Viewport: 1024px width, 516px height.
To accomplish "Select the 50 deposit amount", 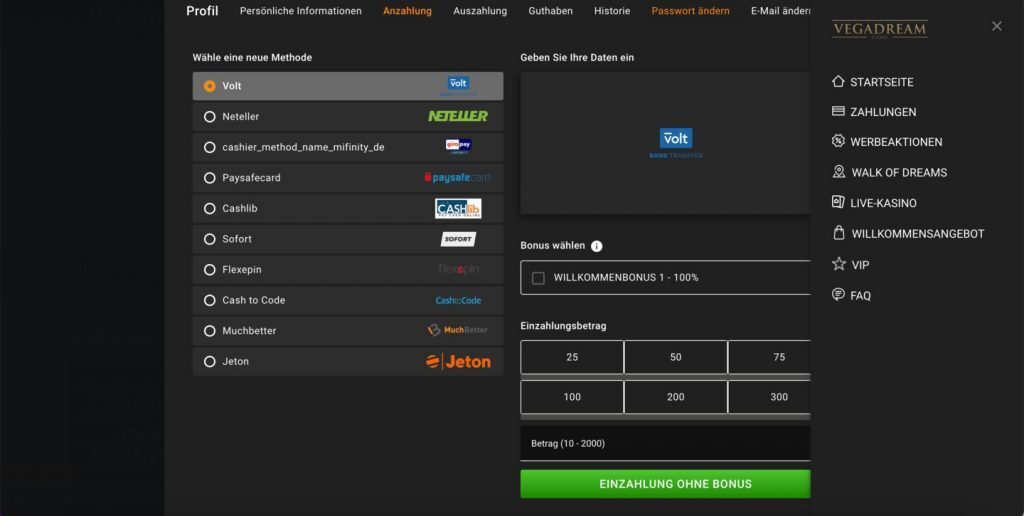I will point(675,357).
